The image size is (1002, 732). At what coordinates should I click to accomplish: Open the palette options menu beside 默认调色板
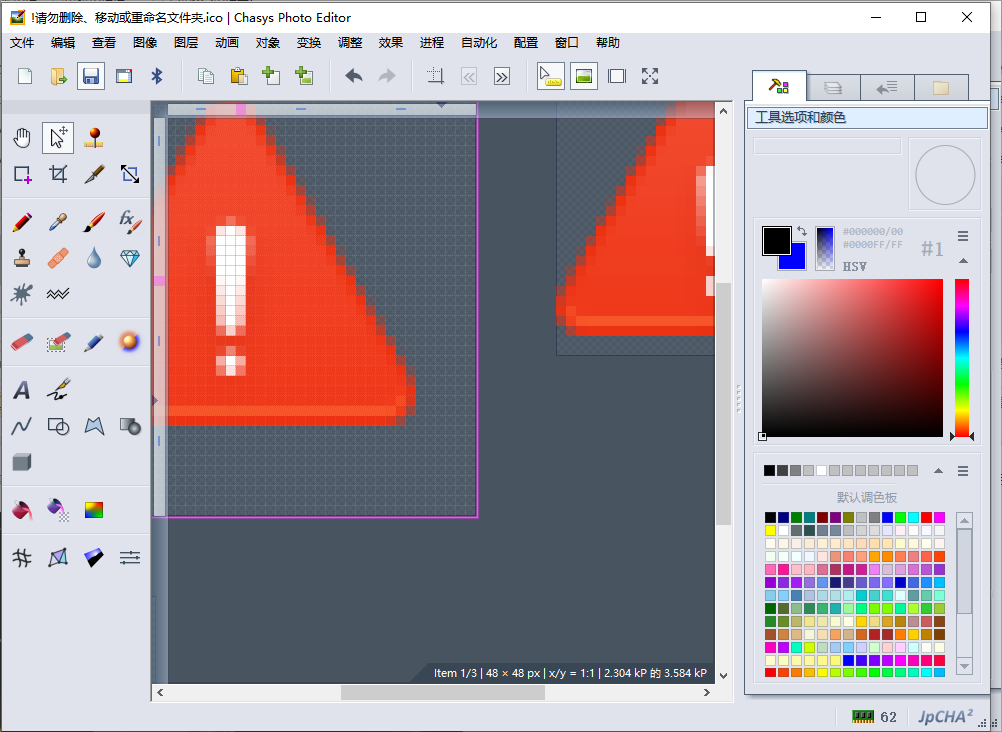pyautogui.click(x=962, y=470)
